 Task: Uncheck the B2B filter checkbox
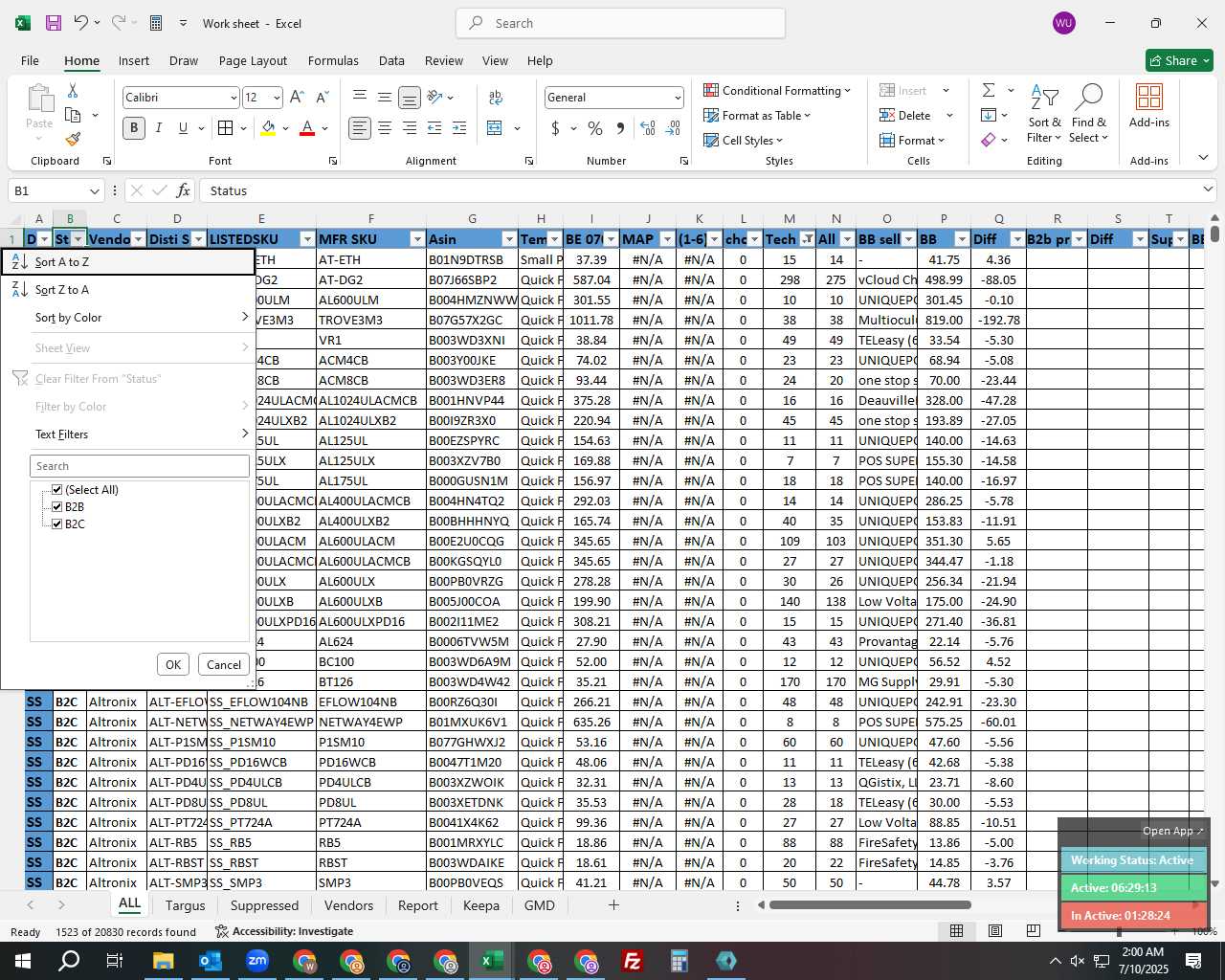[57, 507]
